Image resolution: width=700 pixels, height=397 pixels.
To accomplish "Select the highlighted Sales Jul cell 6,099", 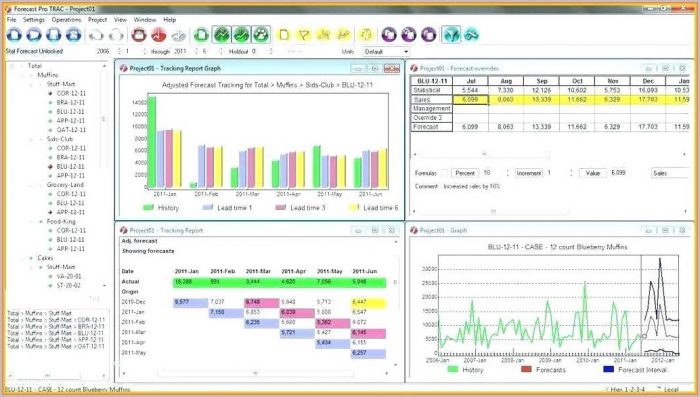I will [470, 100].
